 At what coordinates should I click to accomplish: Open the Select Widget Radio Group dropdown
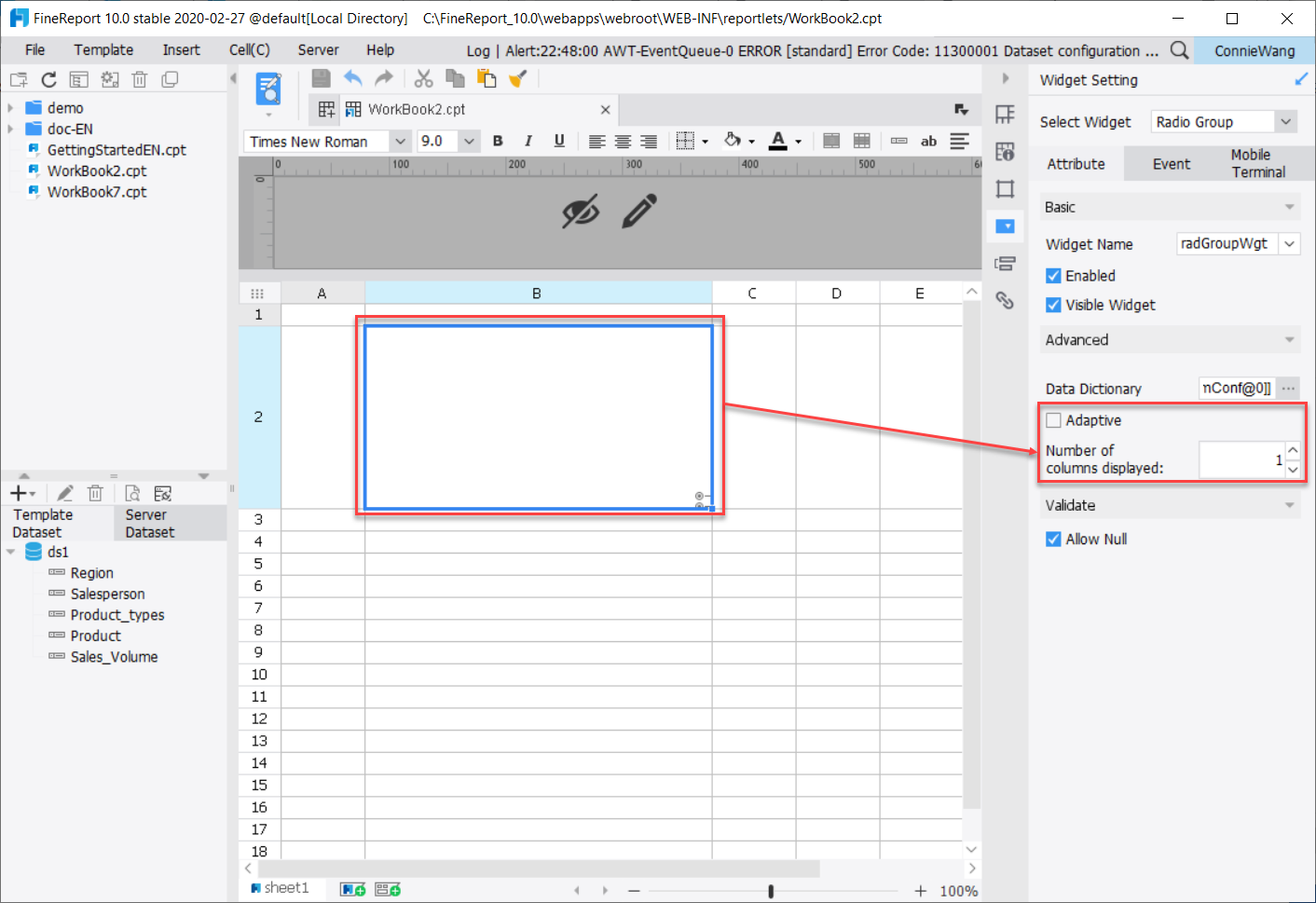[x=1286, y=122]
